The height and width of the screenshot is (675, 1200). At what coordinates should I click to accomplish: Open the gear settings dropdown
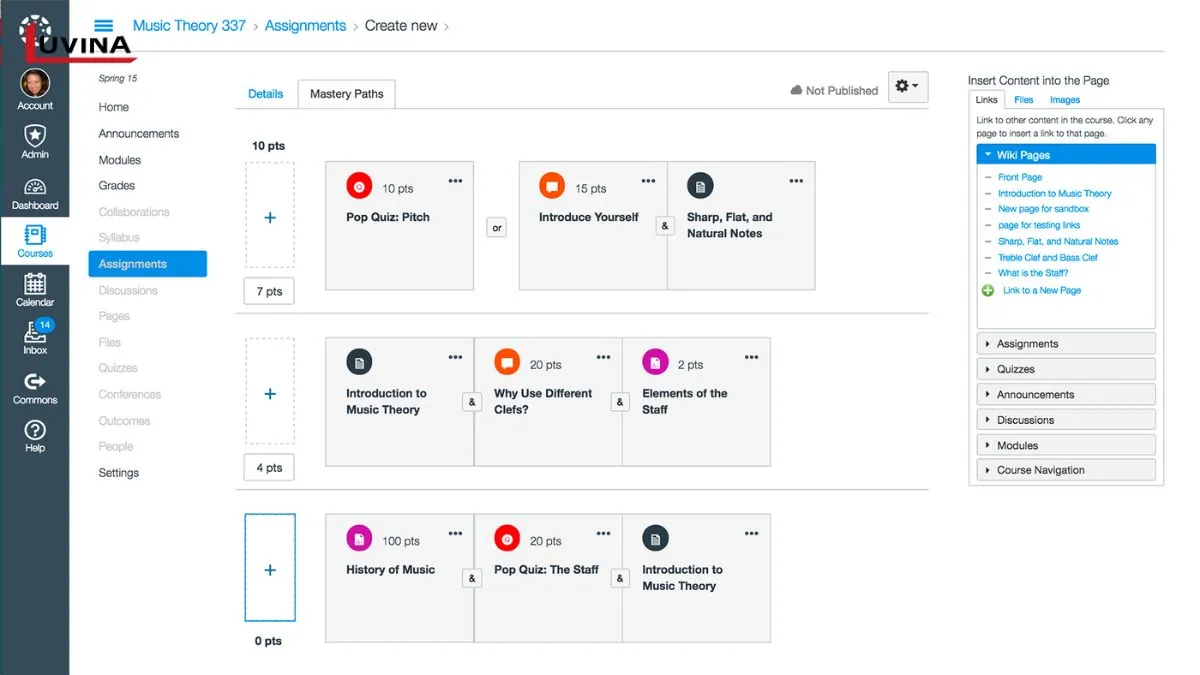point(908,88)
